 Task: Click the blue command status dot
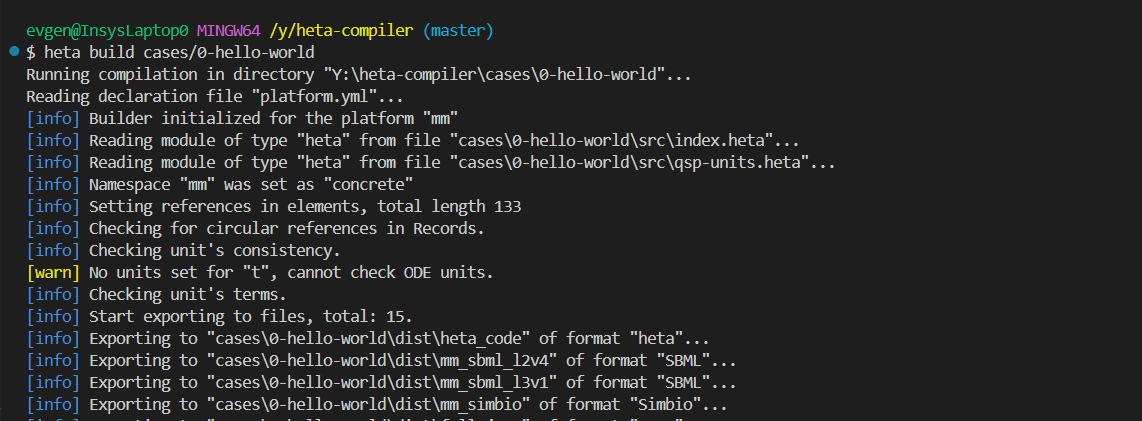click(x=15, y=52)
